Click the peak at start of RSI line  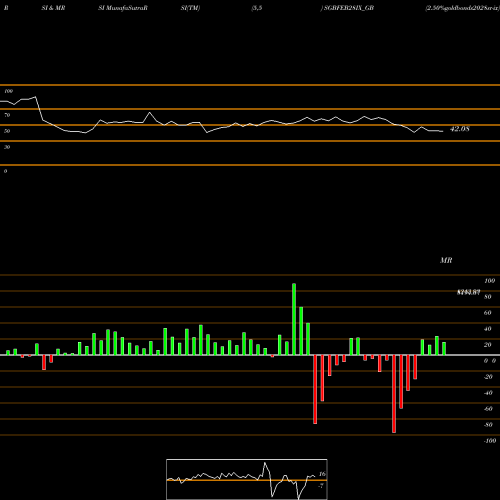coord(35,97)
